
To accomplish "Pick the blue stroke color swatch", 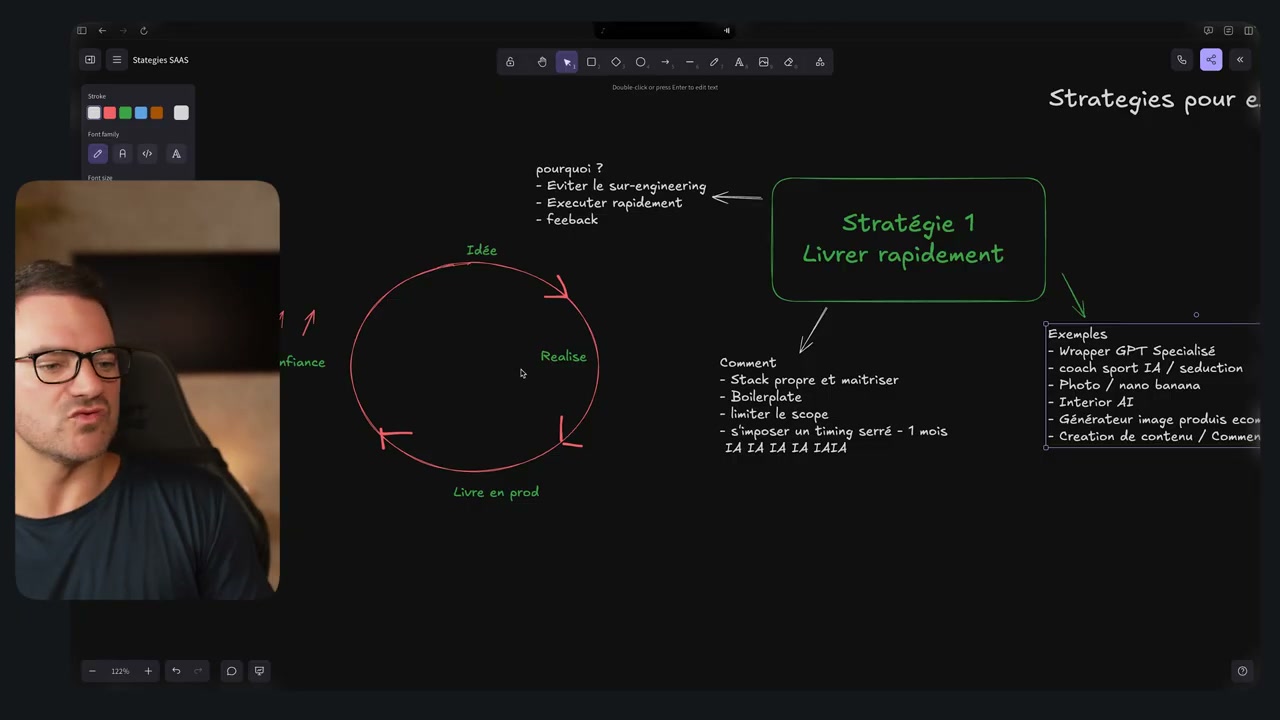I will pyautogui.click(x=141, y=113).
